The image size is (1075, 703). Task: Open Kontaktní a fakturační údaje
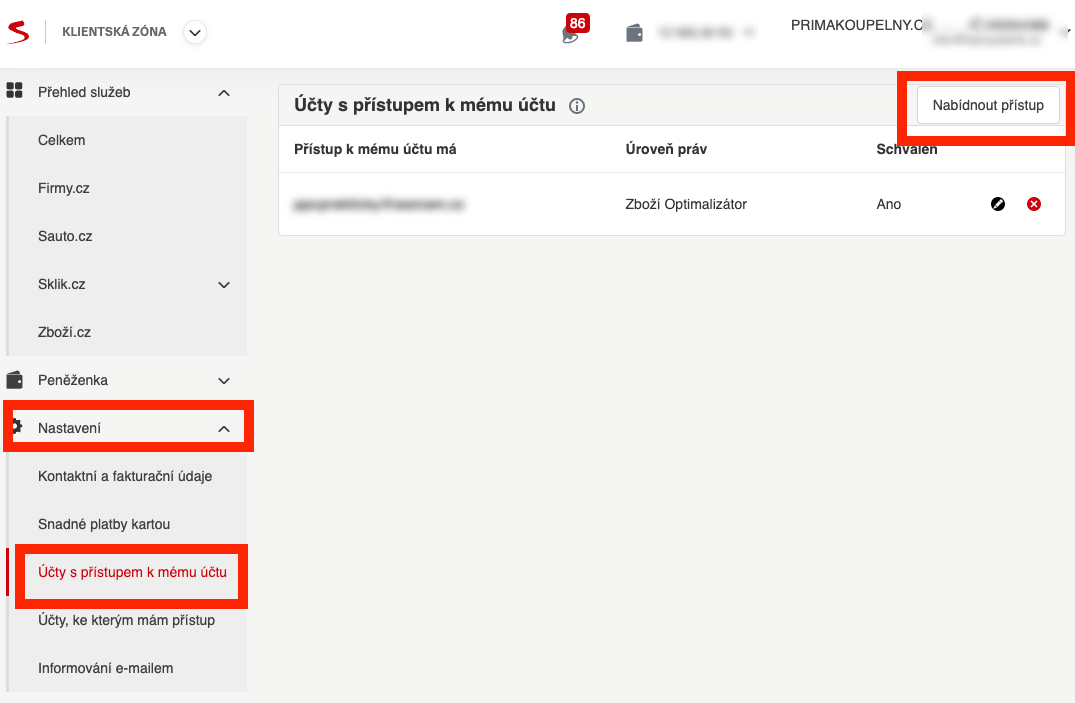(125, 476)
